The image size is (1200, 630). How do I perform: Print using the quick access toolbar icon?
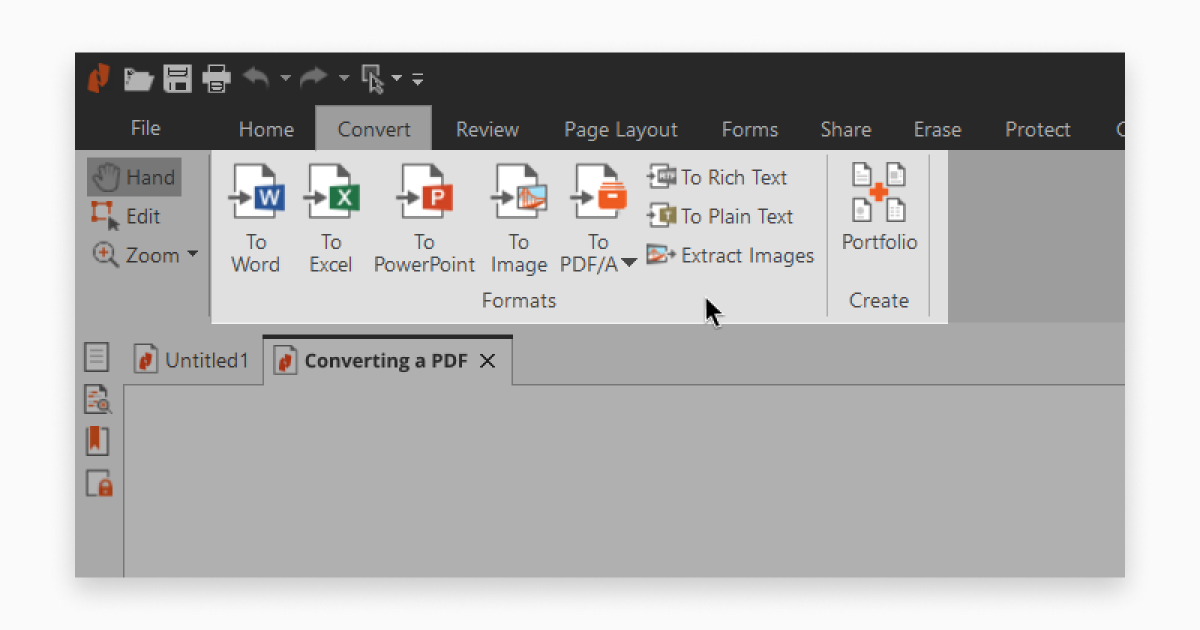coord(217,79)
